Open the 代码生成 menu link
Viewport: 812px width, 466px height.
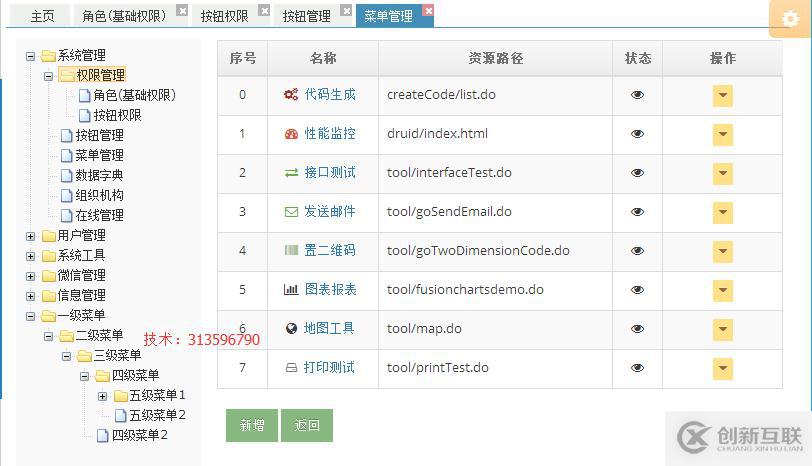330,94
